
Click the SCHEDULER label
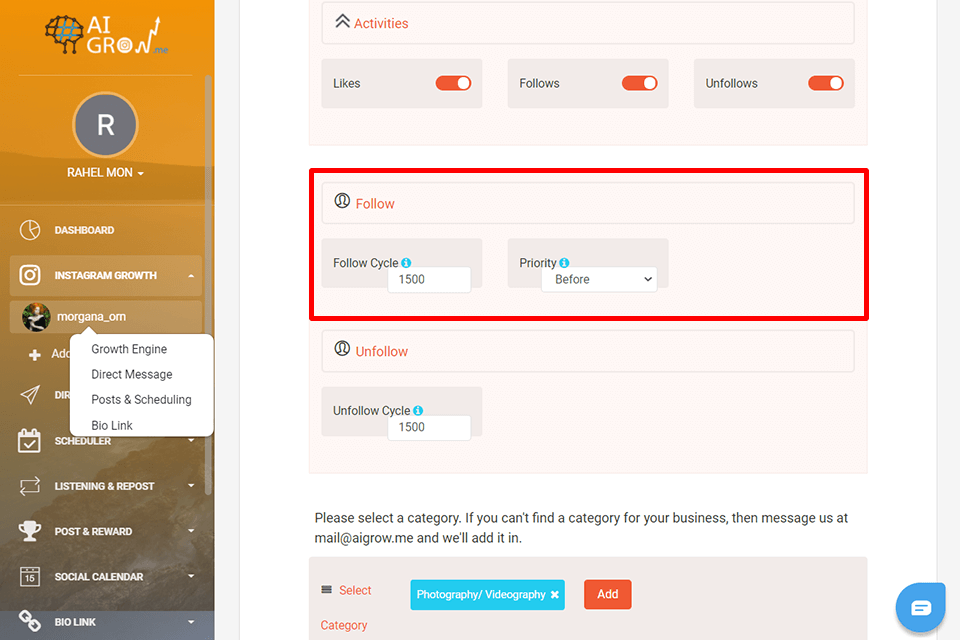click(x=83, y=441)
